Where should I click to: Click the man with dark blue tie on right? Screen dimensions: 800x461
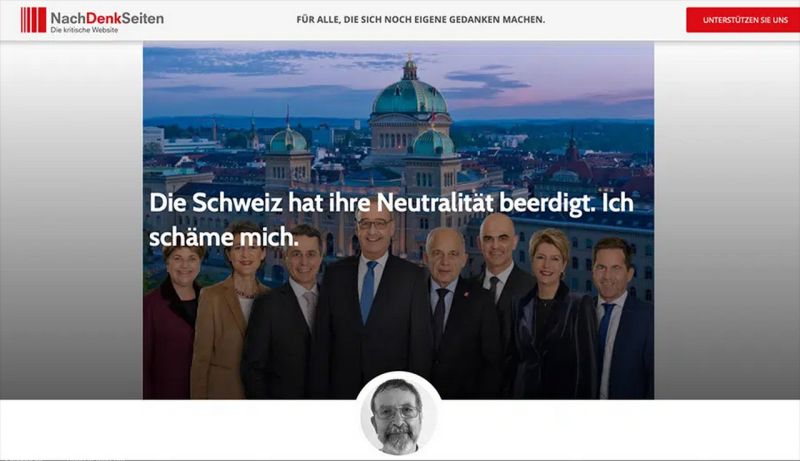pyautogui.click(x=621, y=319)
